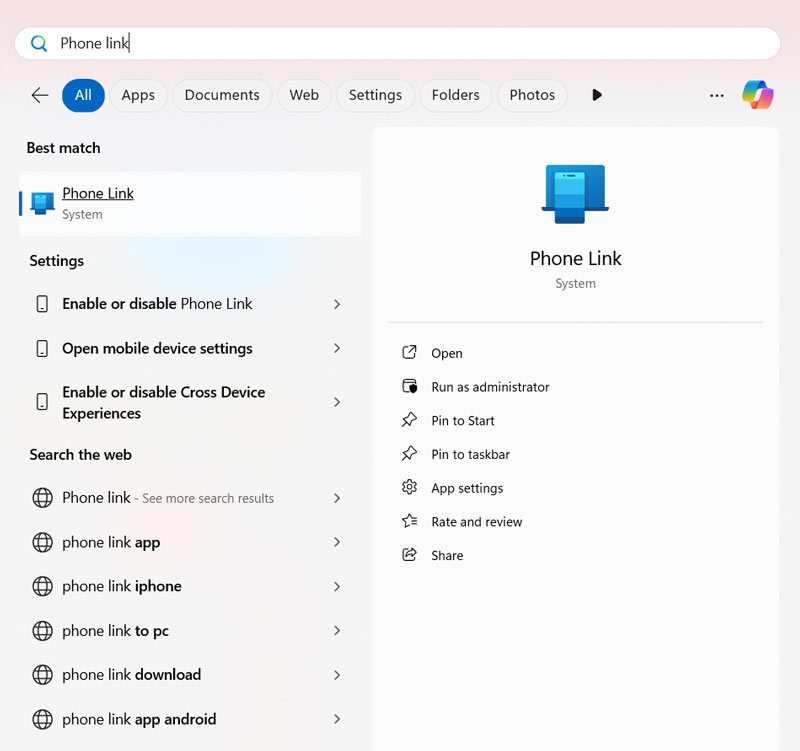This screenshot has height=751, width=800.
Task: Open App settings
Action: tap(467, 488)
